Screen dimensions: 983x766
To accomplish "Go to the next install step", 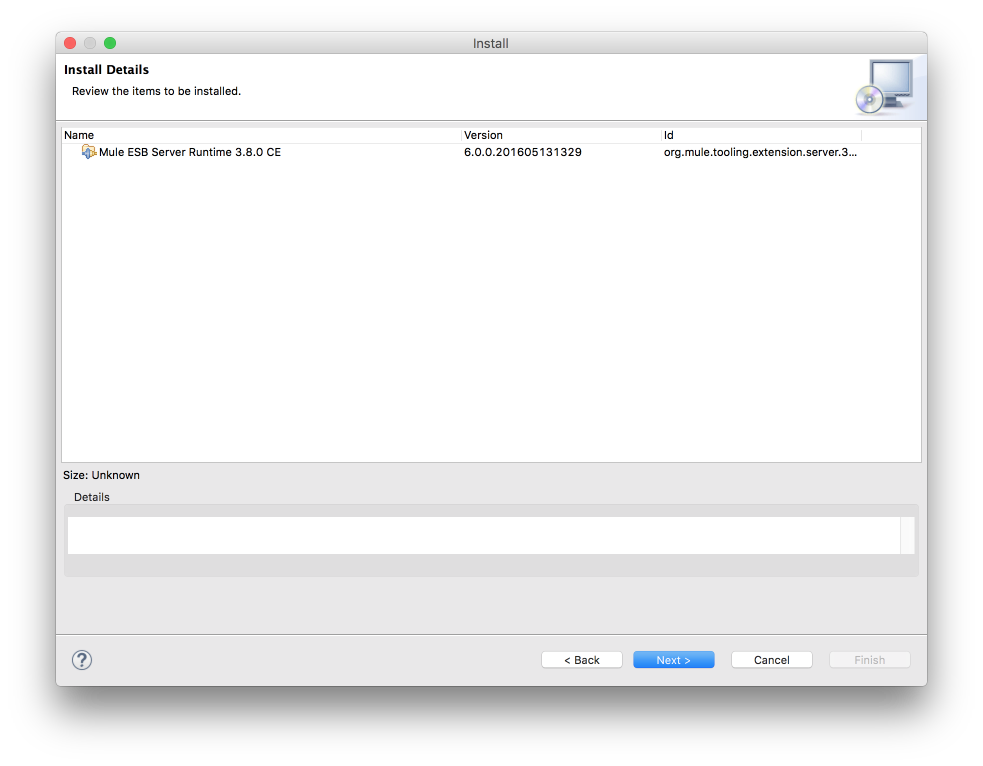I will click(673, 659).
